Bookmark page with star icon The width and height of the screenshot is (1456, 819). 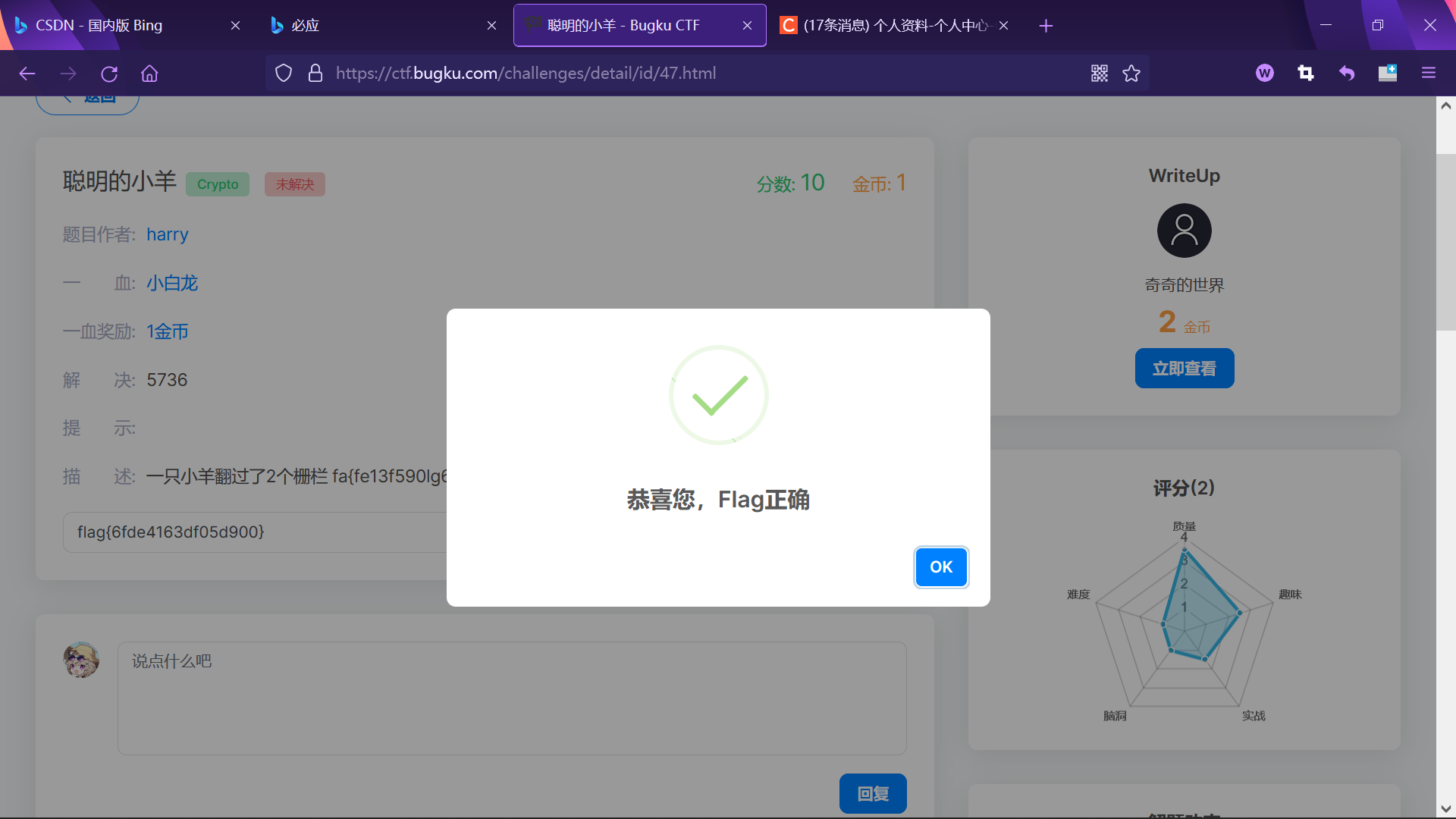(x=1131, y=74)
